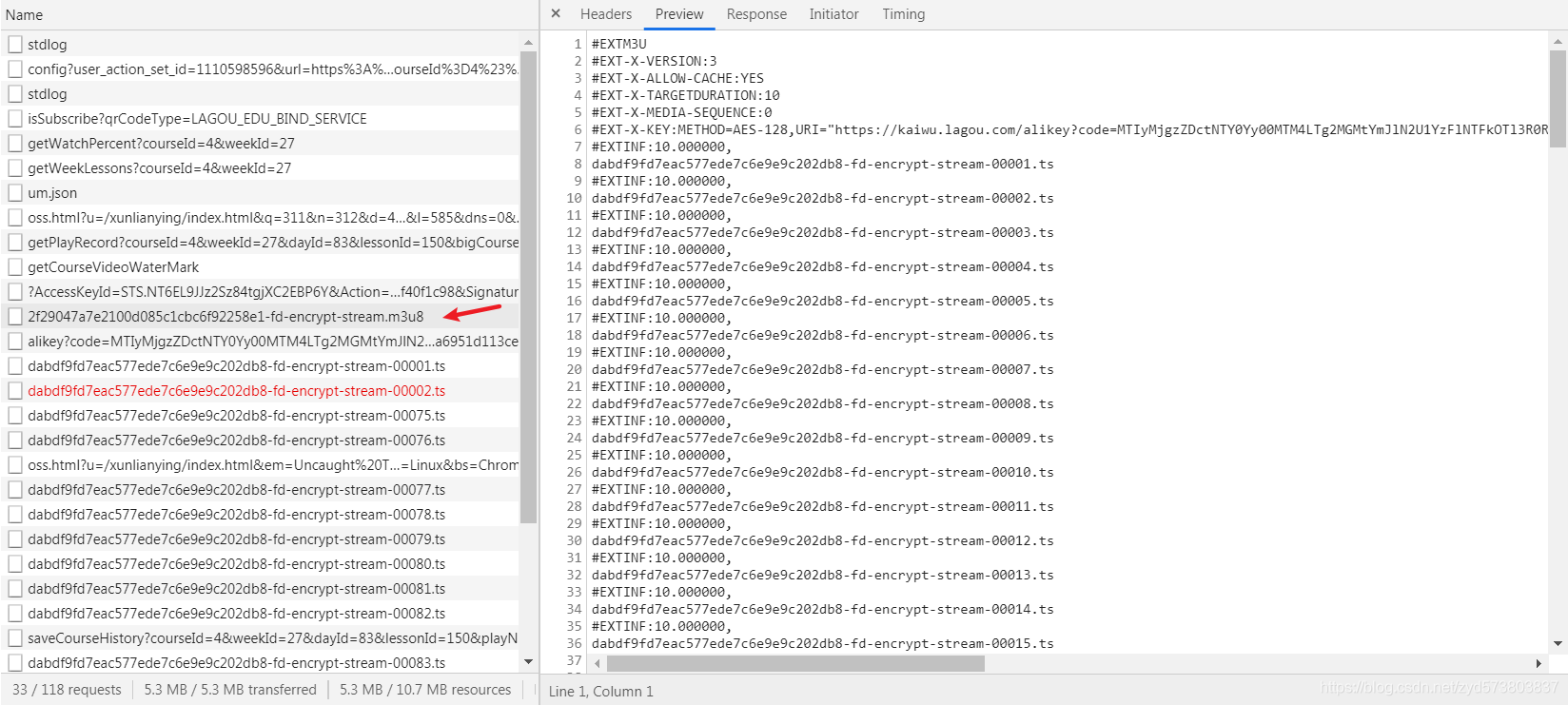1568x705 pixels.
Task: Click scroll-up arrow of request list
Action: 528,43
